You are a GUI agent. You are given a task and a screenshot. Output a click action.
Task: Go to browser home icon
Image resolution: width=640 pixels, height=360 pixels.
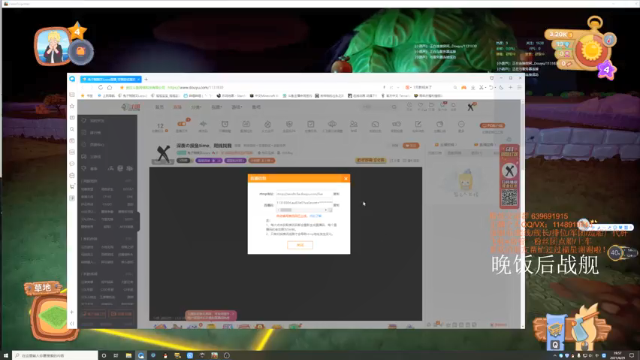pyautogui.click(x=109, y=87)
